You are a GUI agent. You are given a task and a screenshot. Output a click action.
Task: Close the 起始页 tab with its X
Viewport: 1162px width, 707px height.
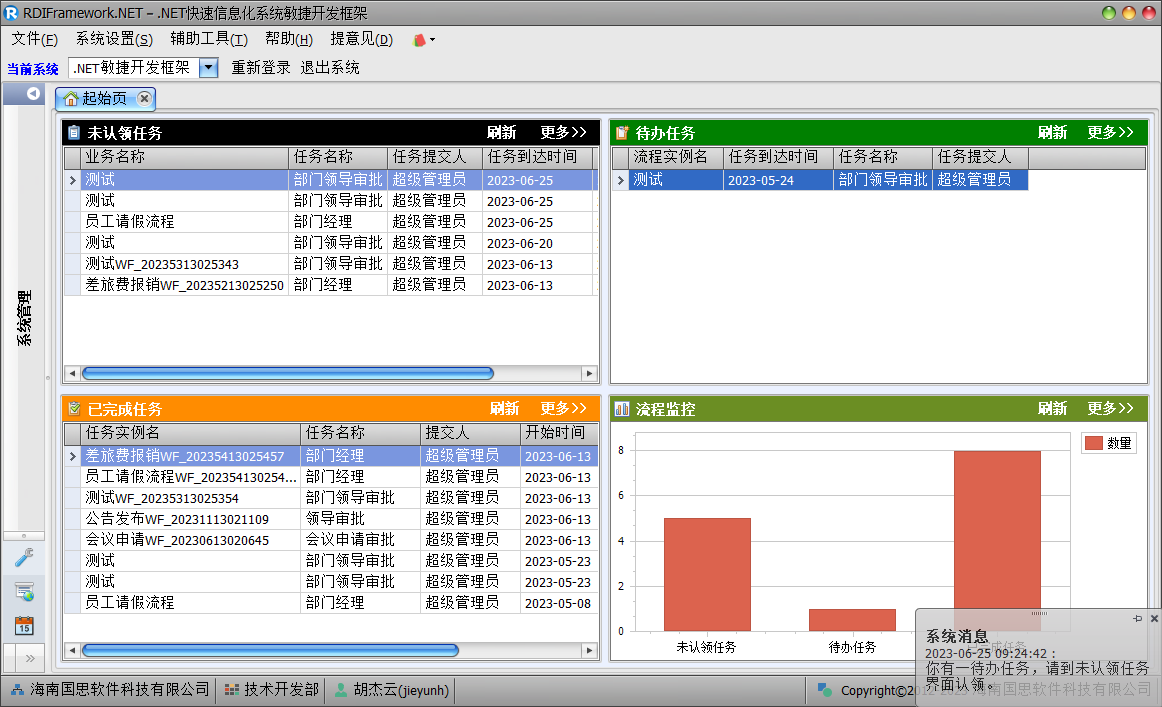pyautogui.click(x=145, y=98)
